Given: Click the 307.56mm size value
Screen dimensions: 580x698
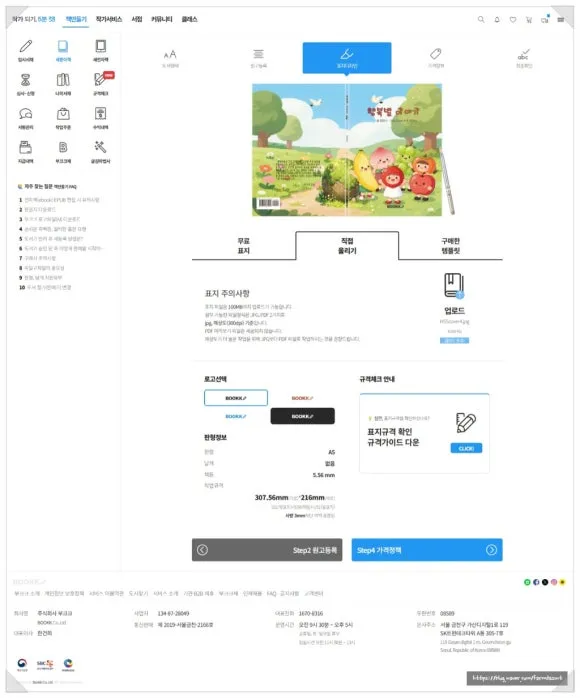Looking at the screenshot, I should (271, 497).
